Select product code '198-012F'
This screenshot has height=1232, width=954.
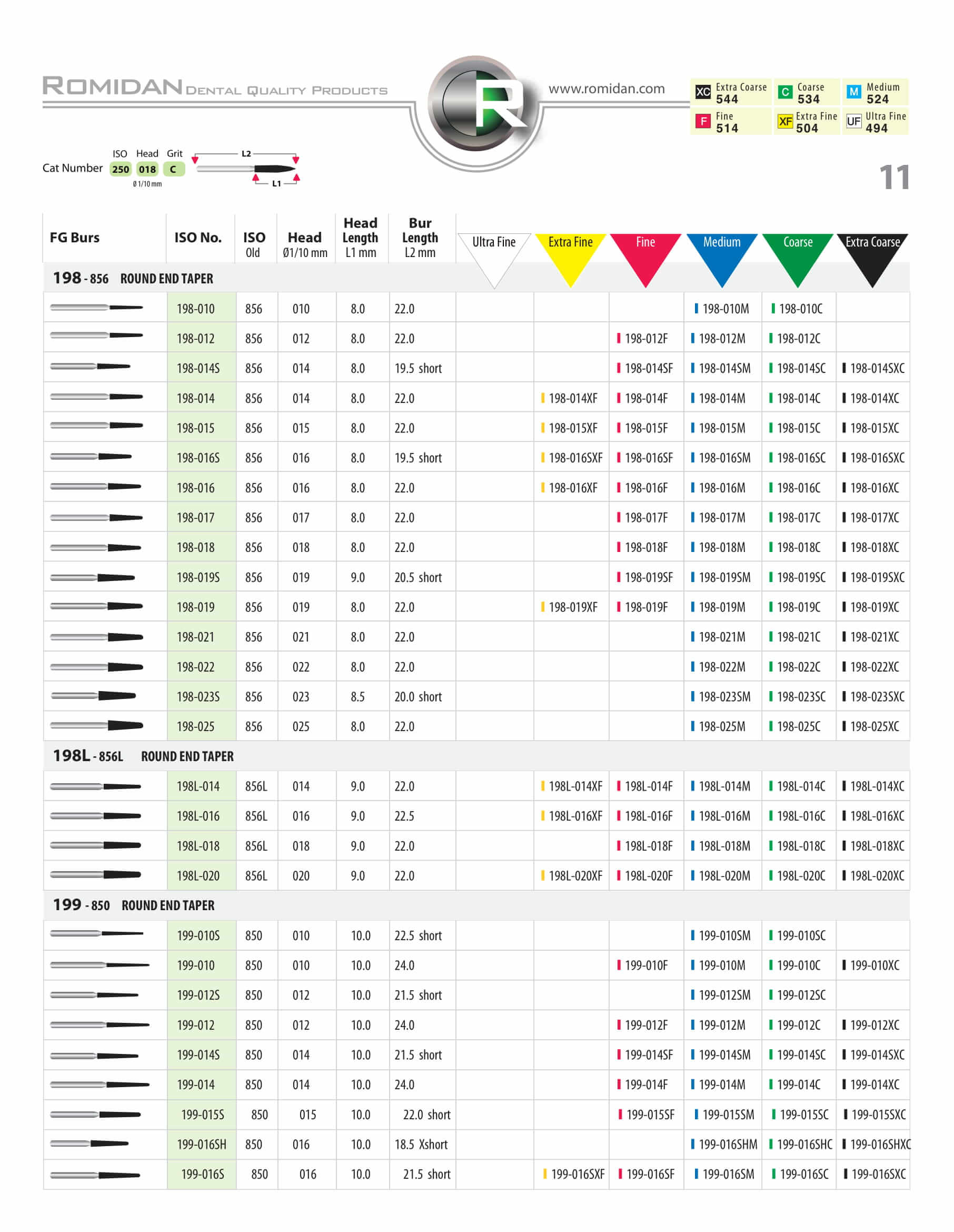coord(642,339)
